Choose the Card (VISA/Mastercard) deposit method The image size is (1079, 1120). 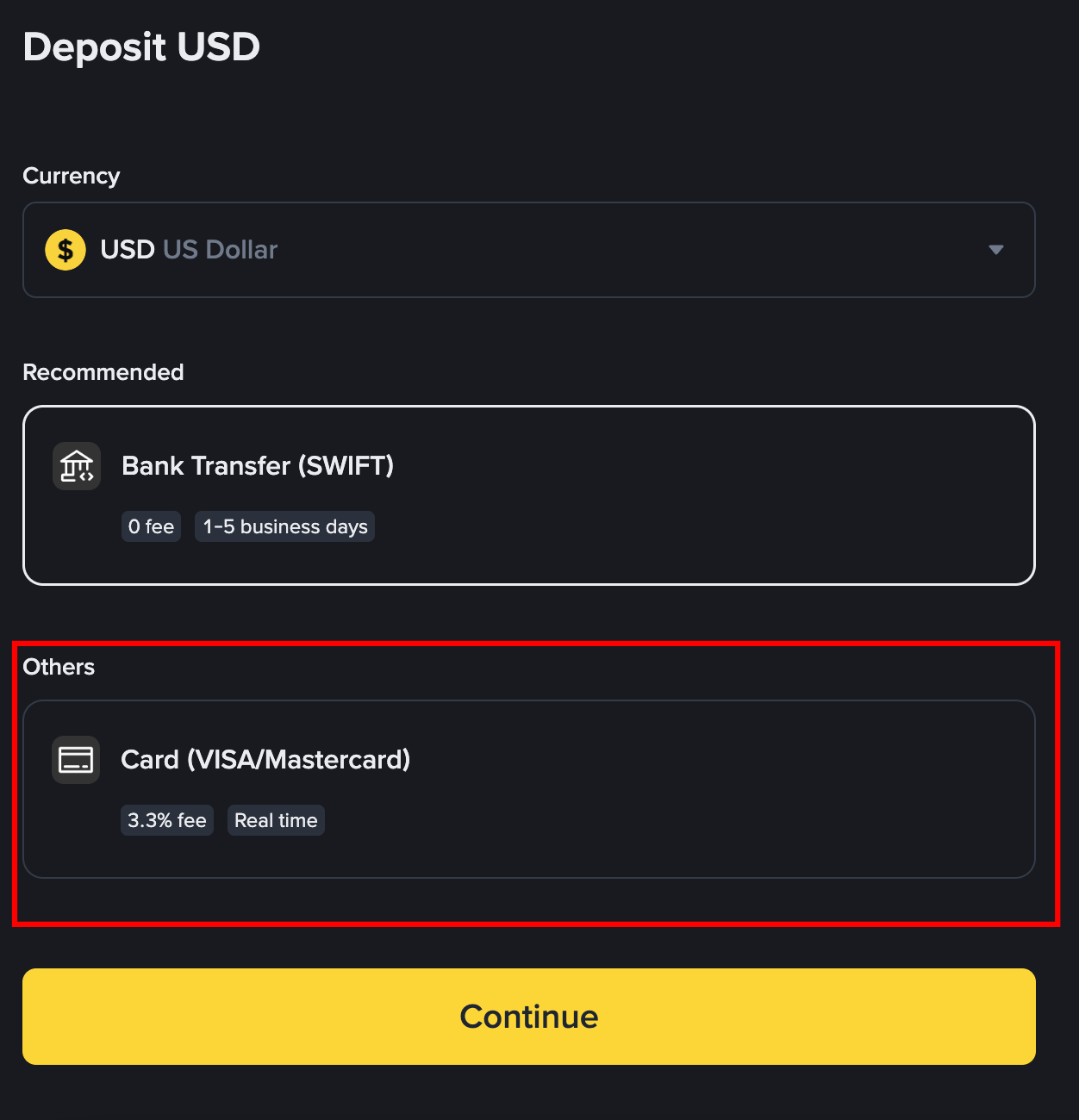click(x=529, y=789)
